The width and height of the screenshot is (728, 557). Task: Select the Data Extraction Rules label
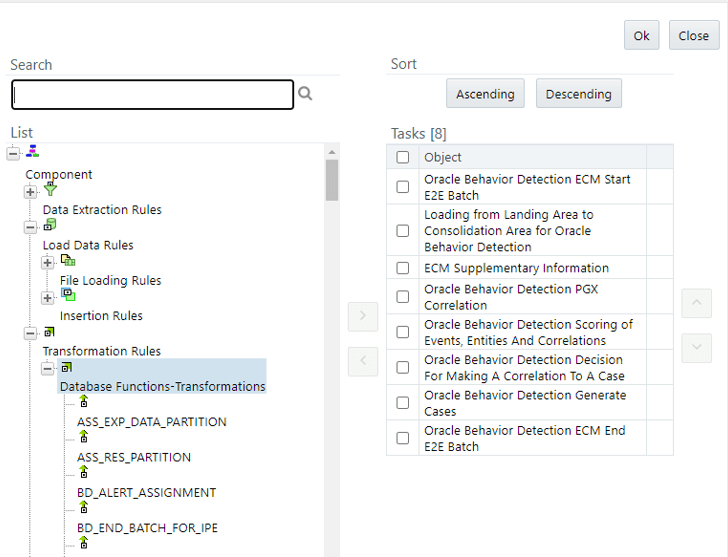point(102,210)
